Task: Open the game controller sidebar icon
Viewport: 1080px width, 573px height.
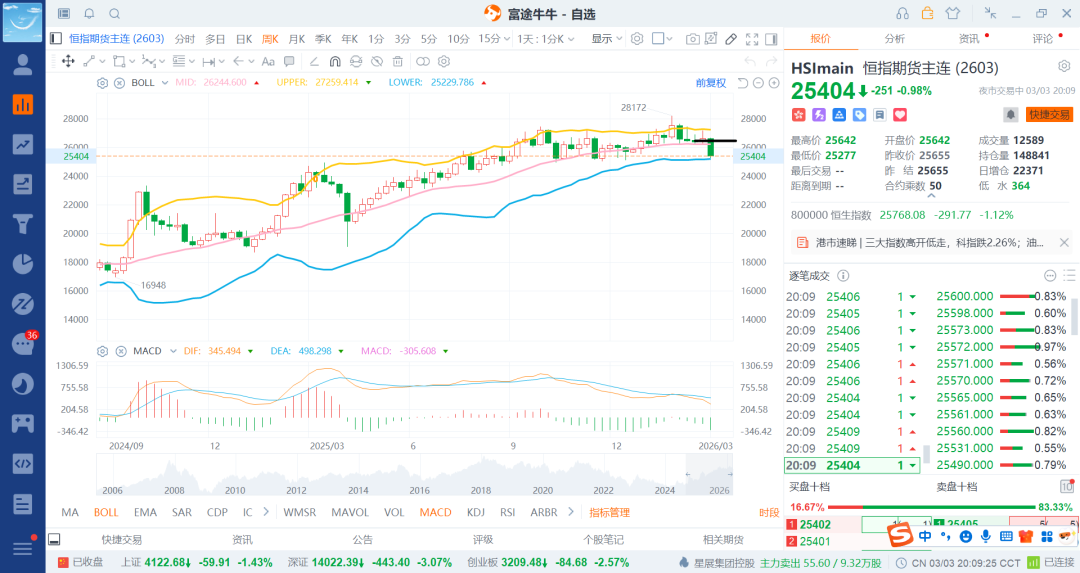Action: (x=23, y=423)
